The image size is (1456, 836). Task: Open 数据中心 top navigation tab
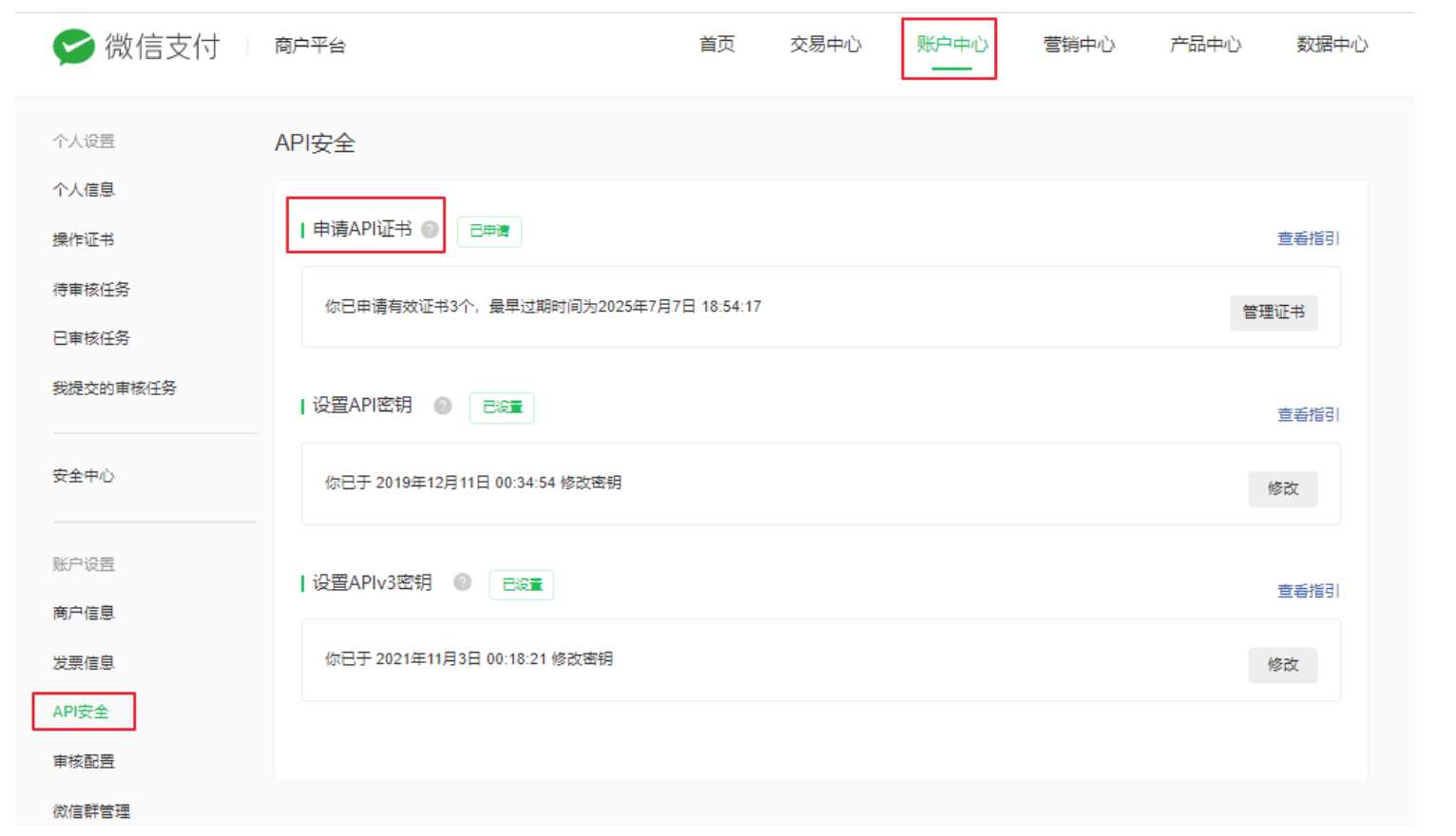[1331, 45]
